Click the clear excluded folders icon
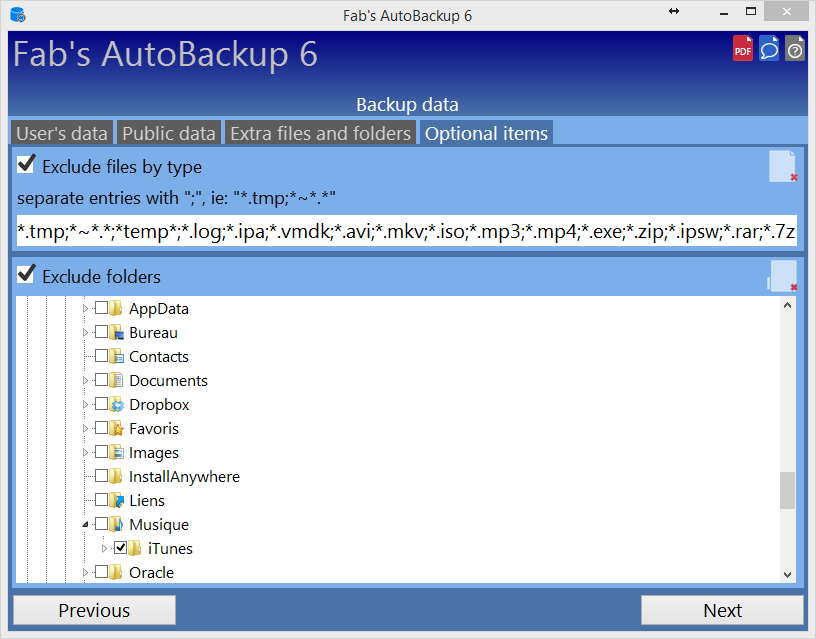The width and height of the screenshot is (816, 639). point(783,276)
